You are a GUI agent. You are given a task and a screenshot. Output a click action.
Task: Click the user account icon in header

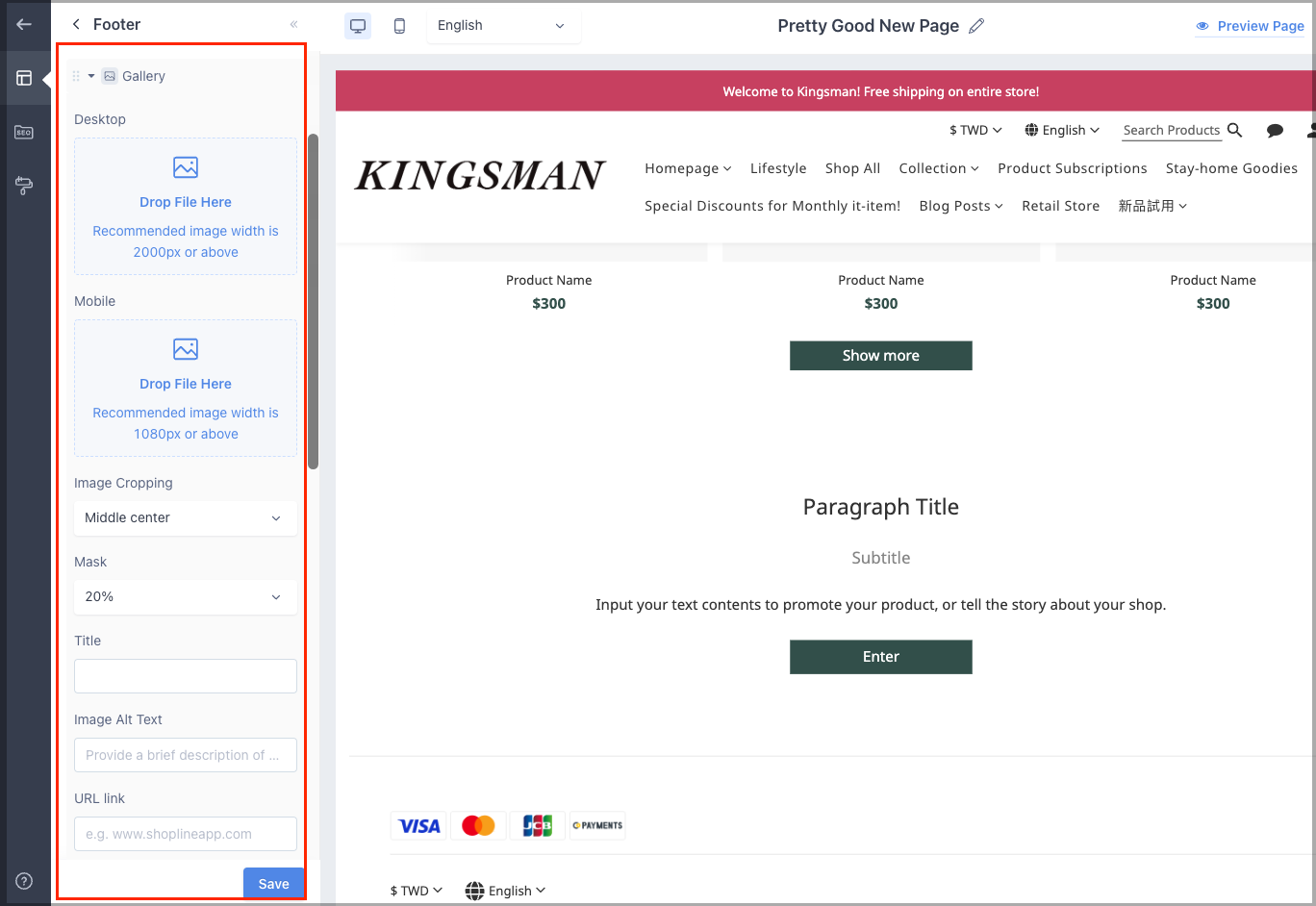pos(1310,130)
